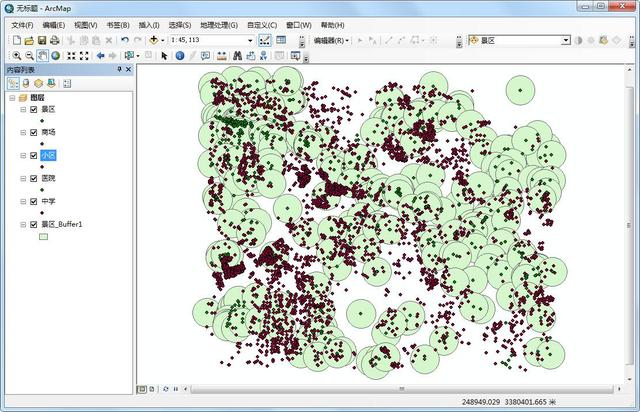Viewport: 640px width, 412px height.
Task: Select the Measure ruler tool
Action: click(222, 56)
